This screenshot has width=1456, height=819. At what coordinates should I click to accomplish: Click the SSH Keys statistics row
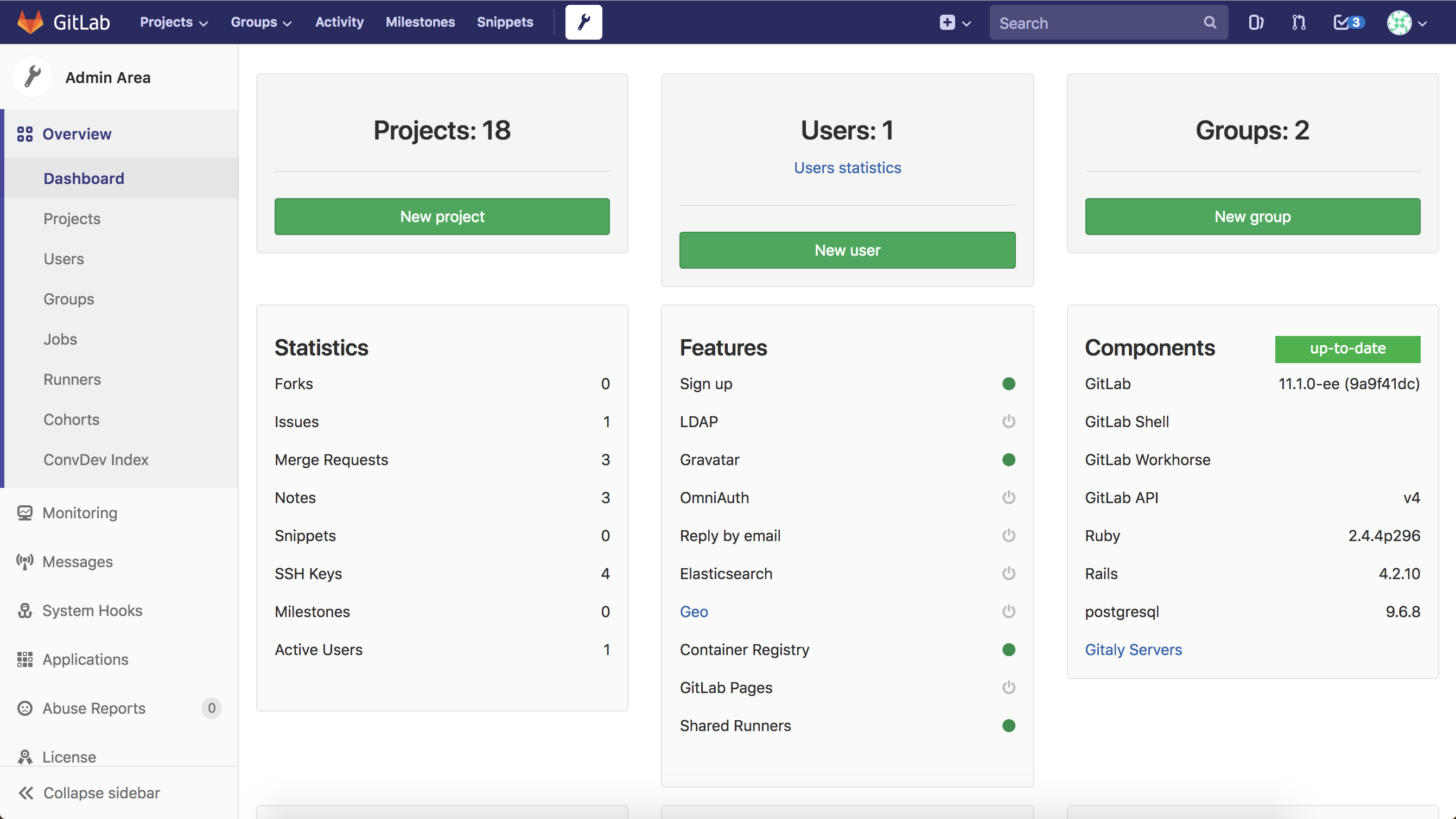442,573
